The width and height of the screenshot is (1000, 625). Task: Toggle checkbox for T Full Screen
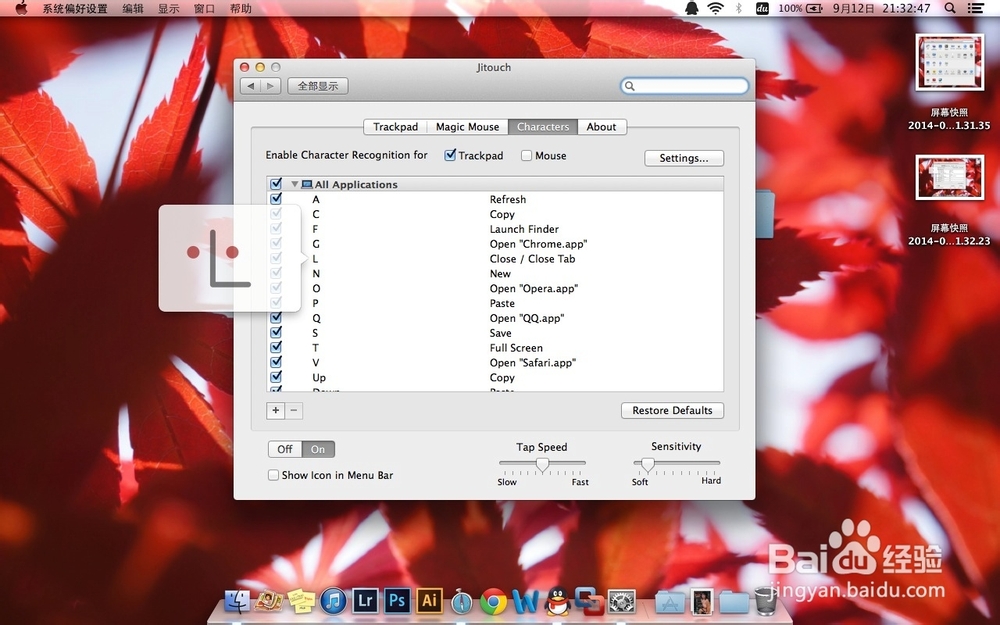(276, 347)
